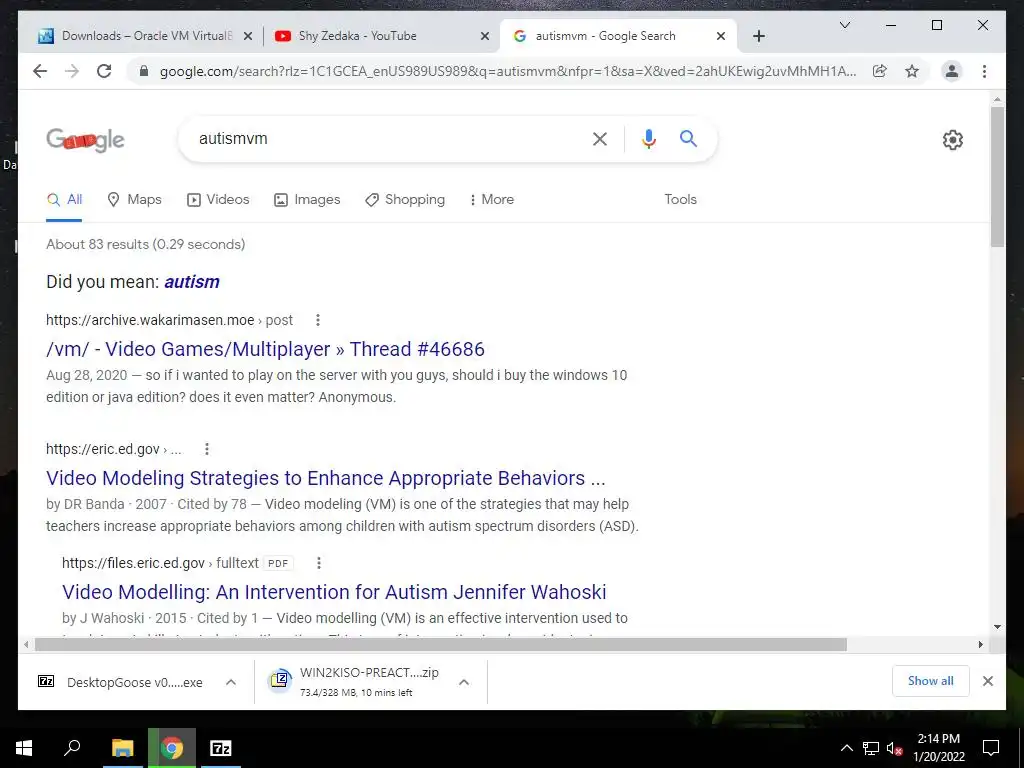Open Video Modeling Strategies result
The image size is (1024, 768).
[x=325, y=478]
